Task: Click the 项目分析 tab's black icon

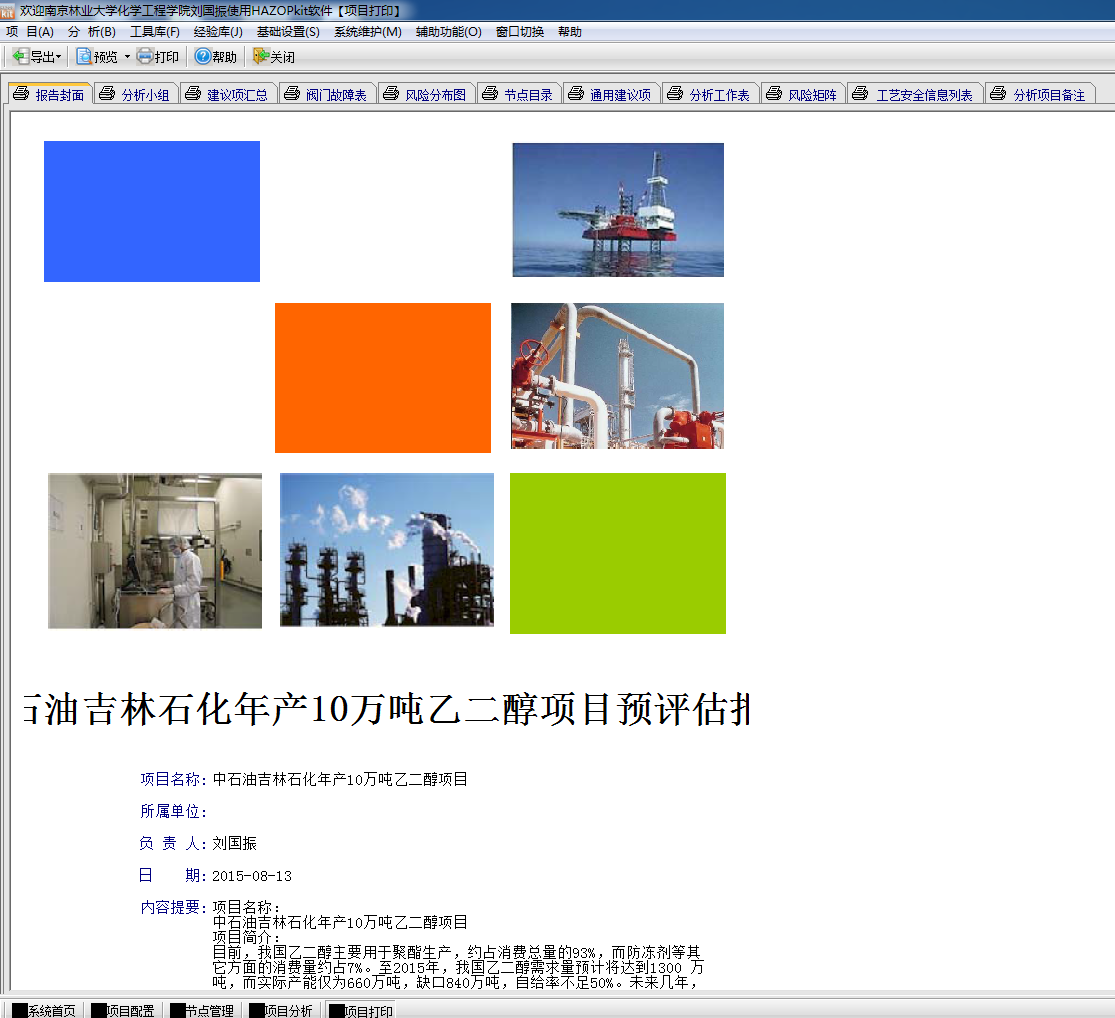Action: tap(257, 1011)
